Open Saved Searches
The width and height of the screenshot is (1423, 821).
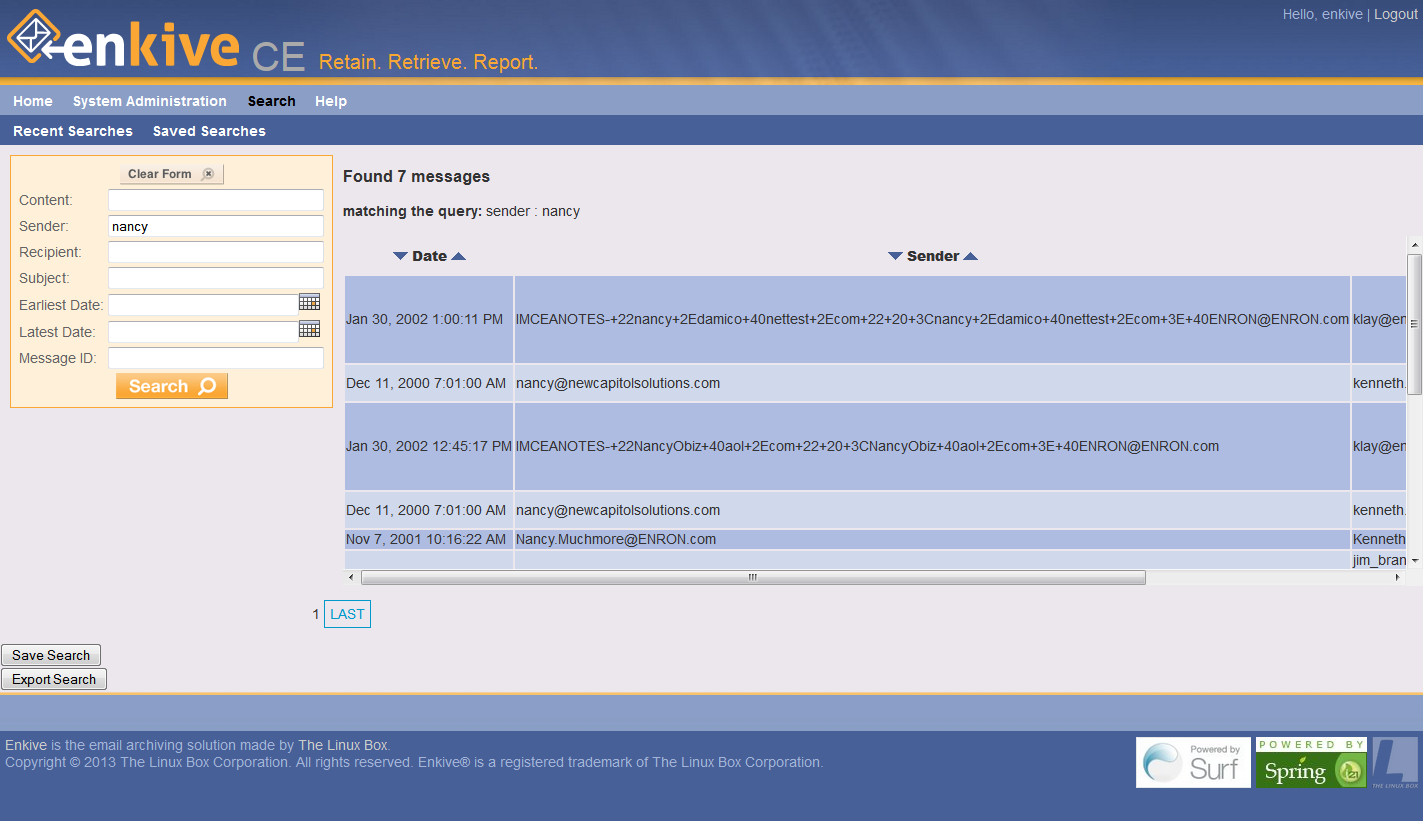pos(208,131)
